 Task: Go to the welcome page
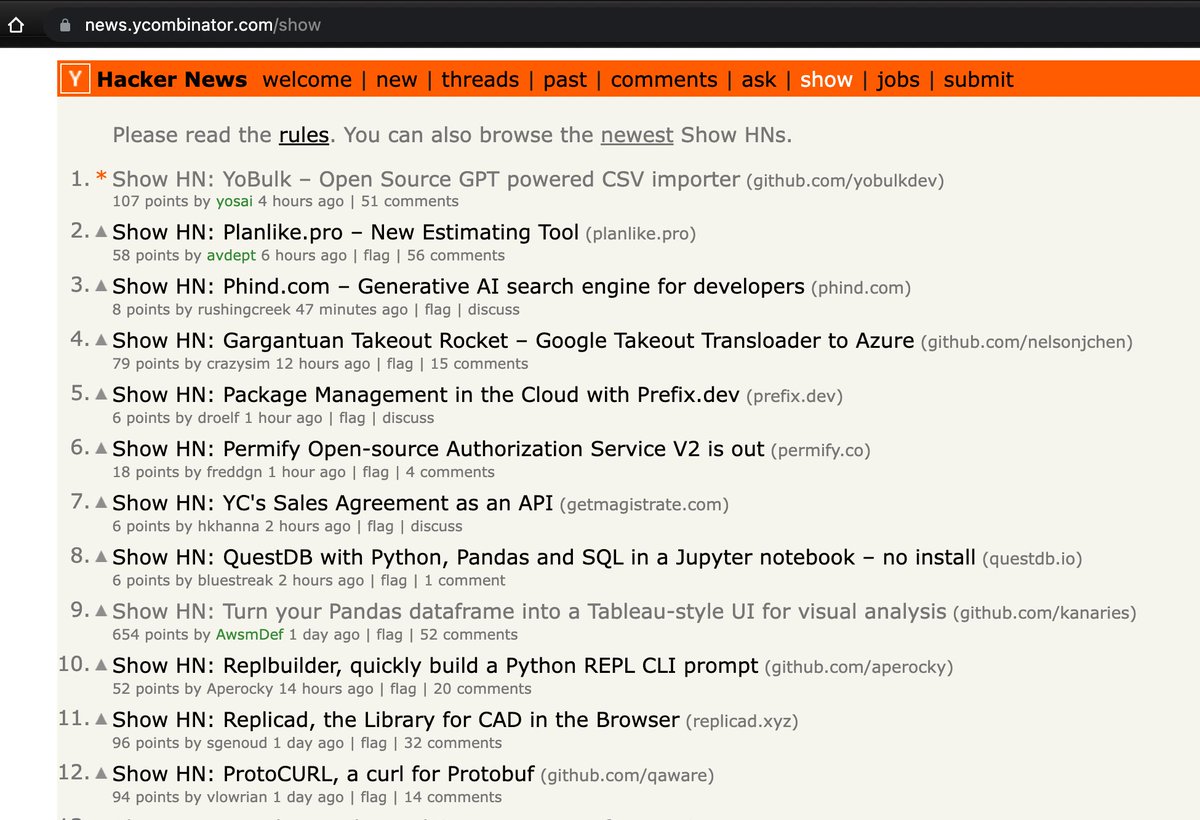(307, 80)
